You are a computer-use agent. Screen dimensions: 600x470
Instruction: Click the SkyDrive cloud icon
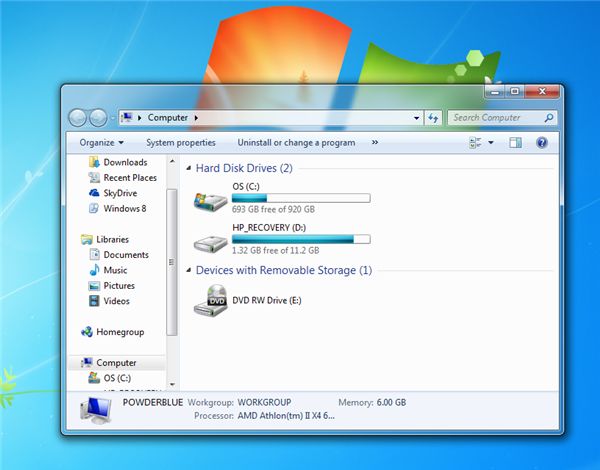point(94,193)
